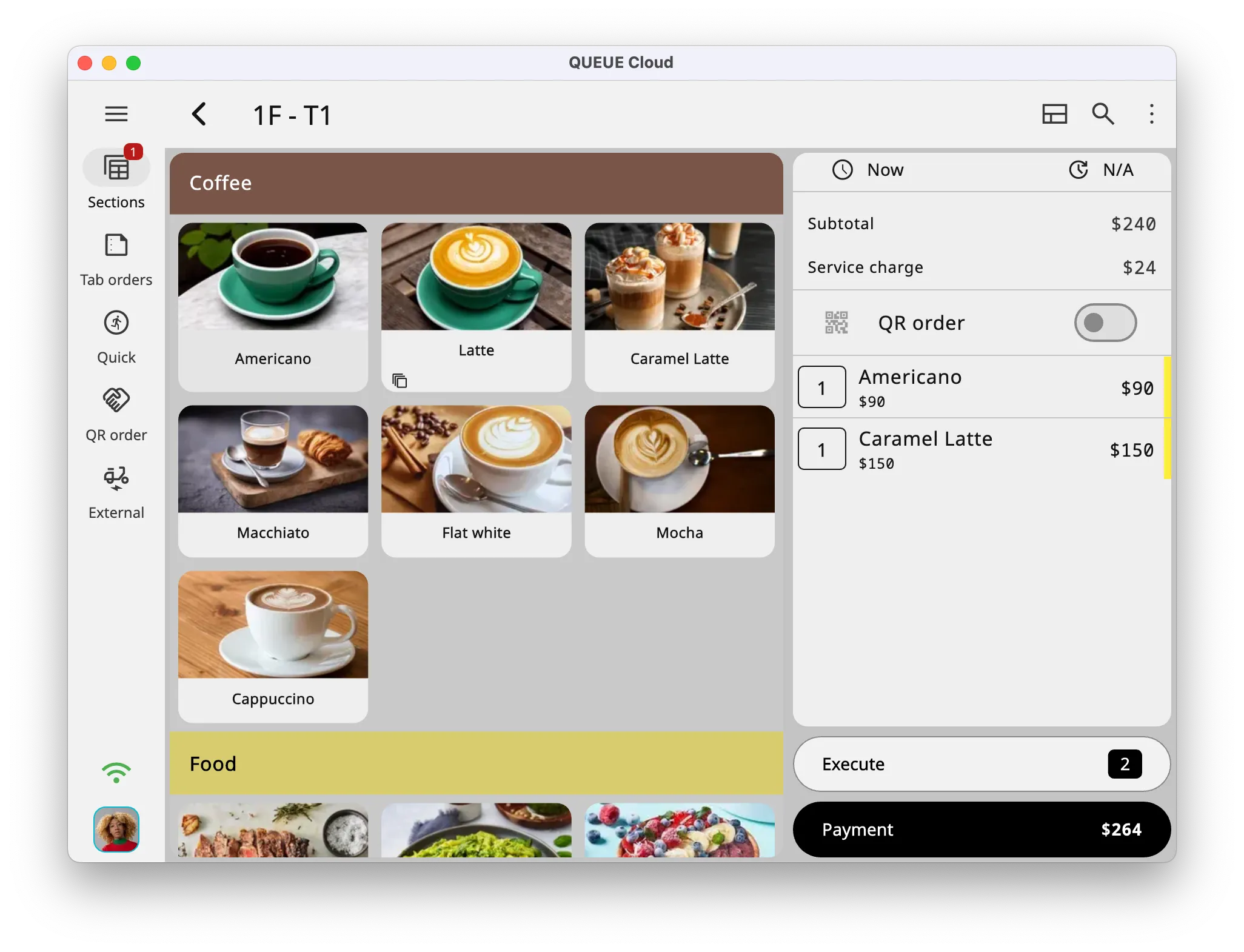1244x952 pixels.
Task: Open hamburger menu navigation
Action: [x=117, y=113]
